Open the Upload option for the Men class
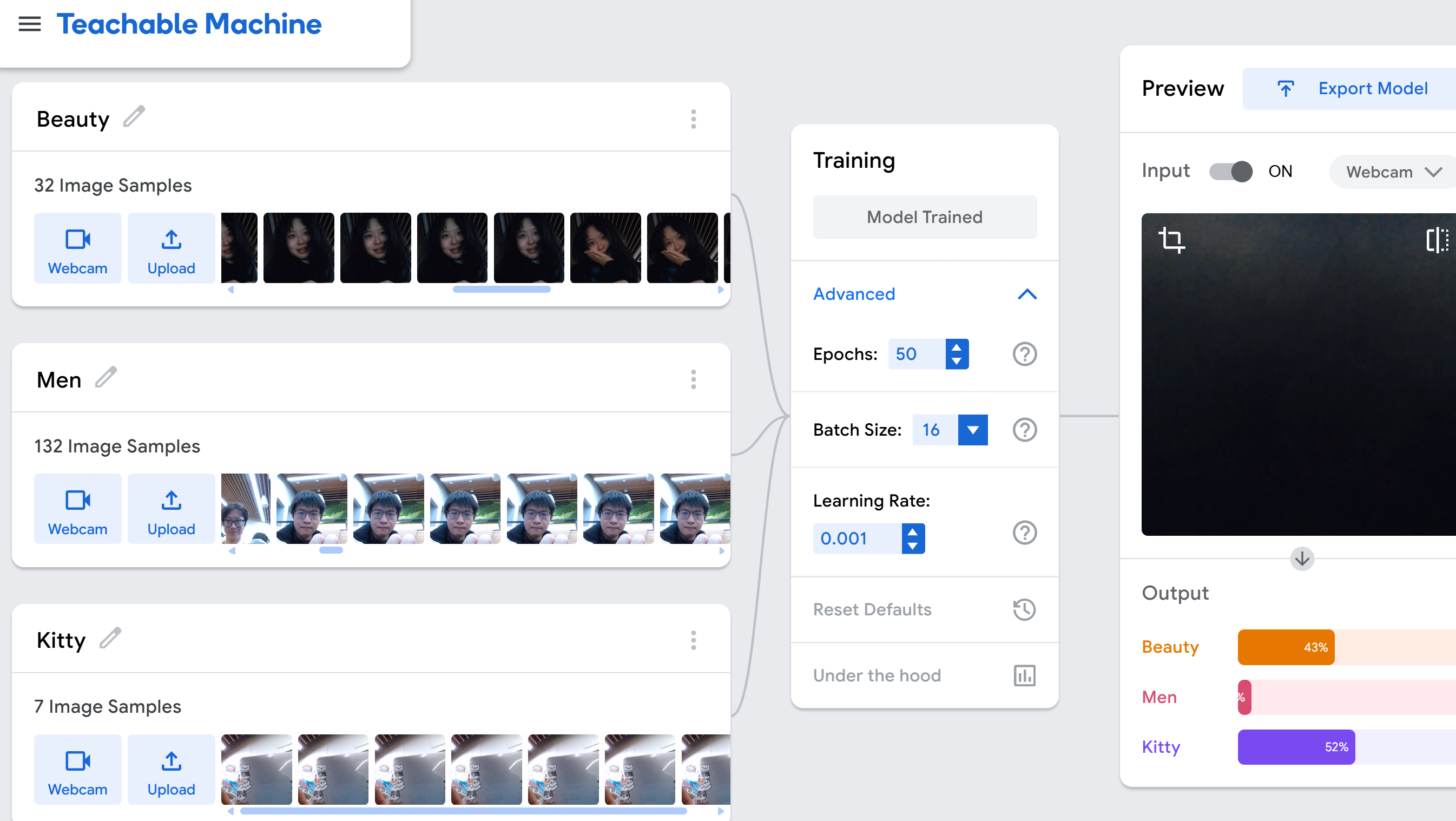This screenshot has width=1456, height=821. click(170, 508)
